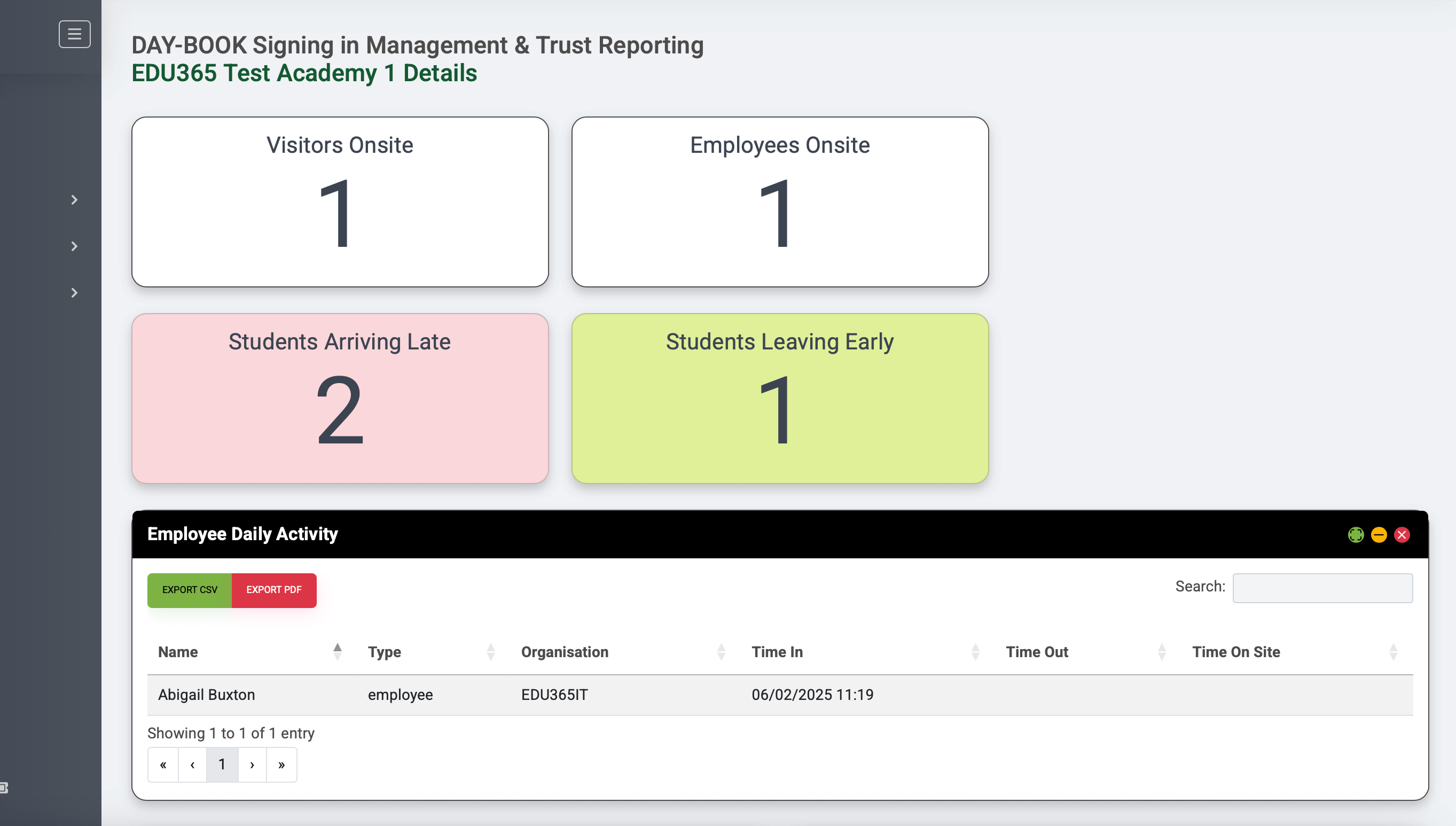Screen dimensions: 1456x826
Task: Click the EDU365IT organisation cell
Action: (554, 695)
